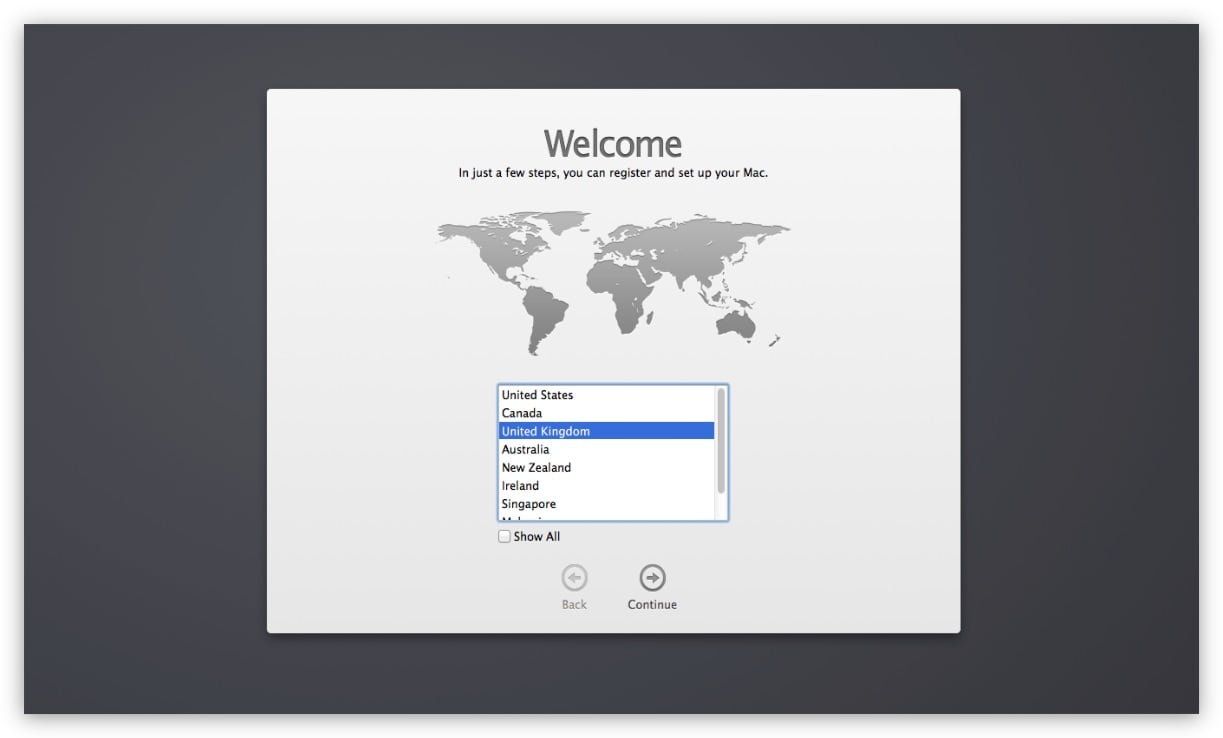Pick Australia in the country list
1223x738 pixels.
[525, 449]
